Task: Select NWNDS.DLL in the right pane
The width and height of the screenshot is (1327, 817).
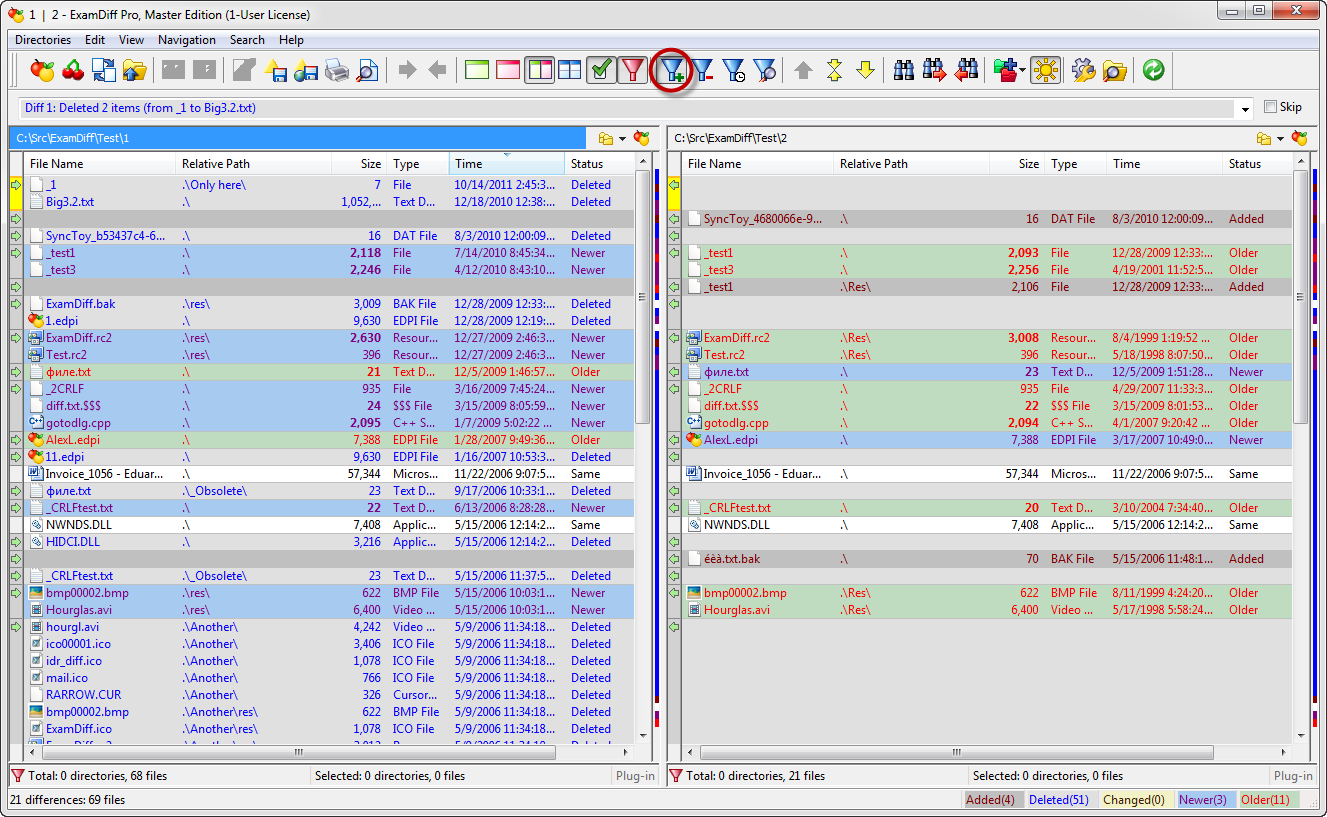Action: point(988,525)
